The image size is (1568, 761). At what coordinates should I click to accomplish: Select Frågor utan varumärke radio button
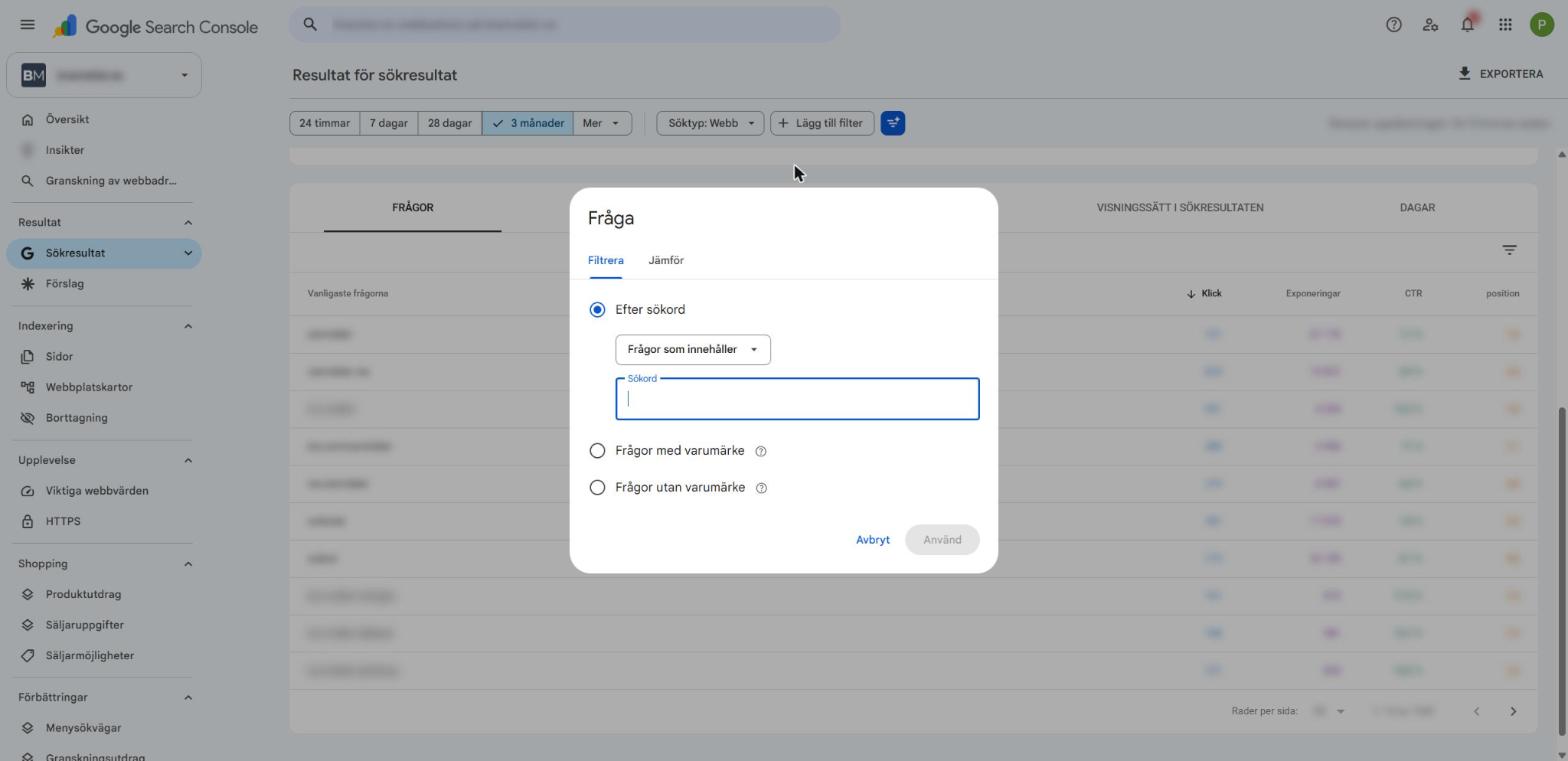597,488
